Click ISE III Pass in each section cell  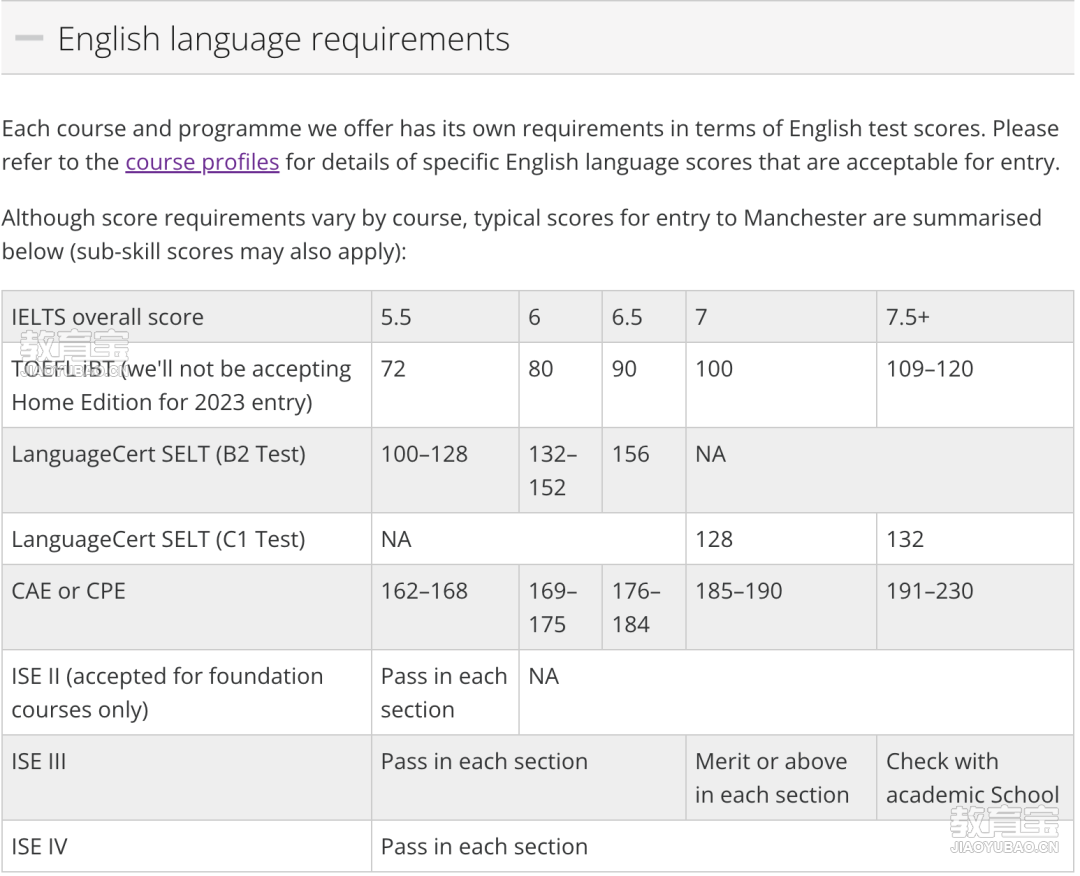(x=528, y=778)
